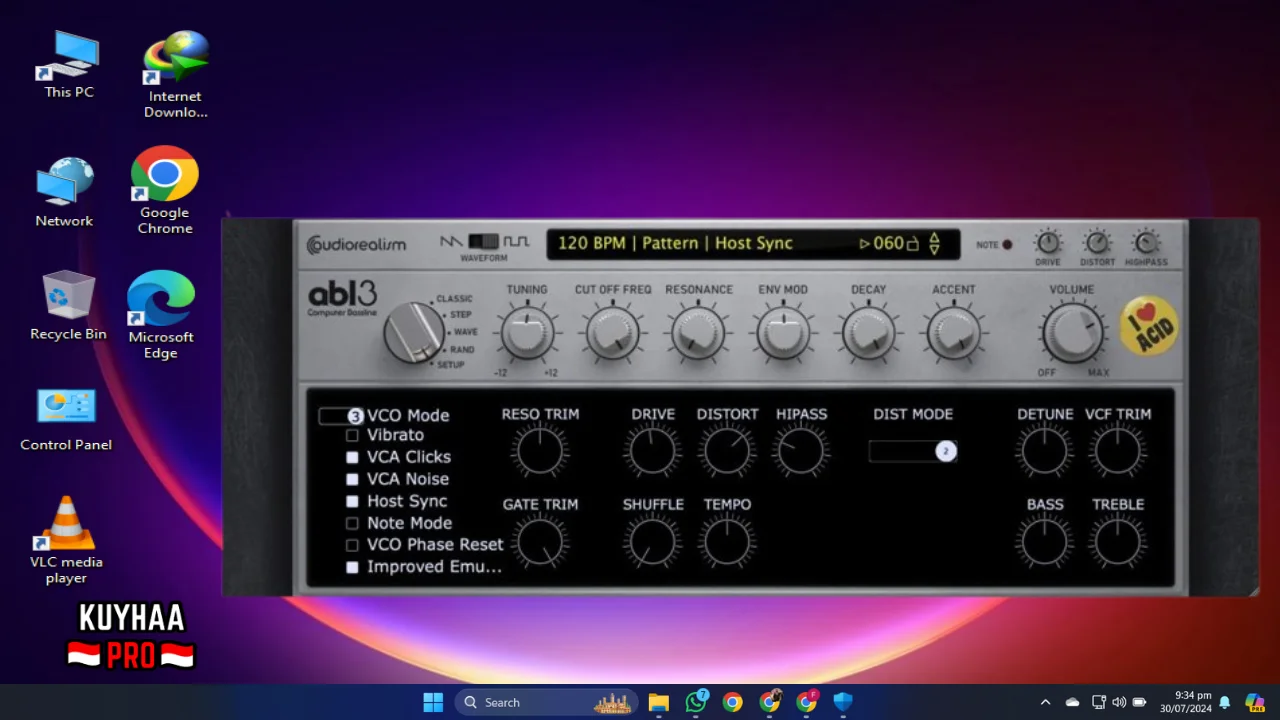Open Copilot icon at taskbar end

(1254, 702)
